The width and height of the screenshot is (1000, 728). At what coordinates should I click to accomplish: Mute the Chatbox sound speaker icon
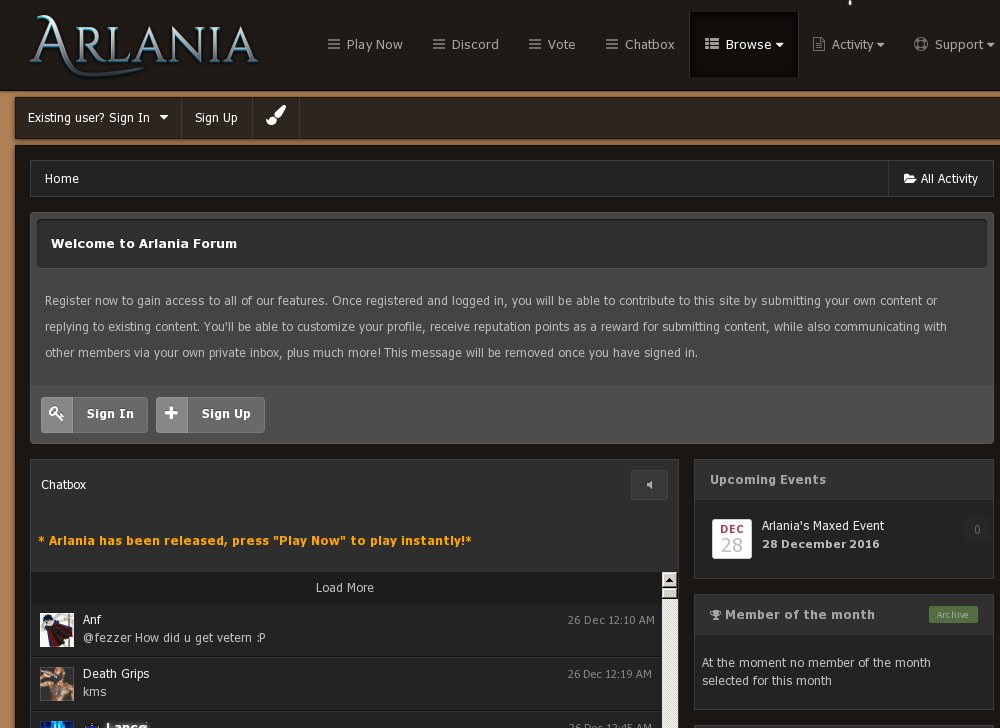(649, 485)
